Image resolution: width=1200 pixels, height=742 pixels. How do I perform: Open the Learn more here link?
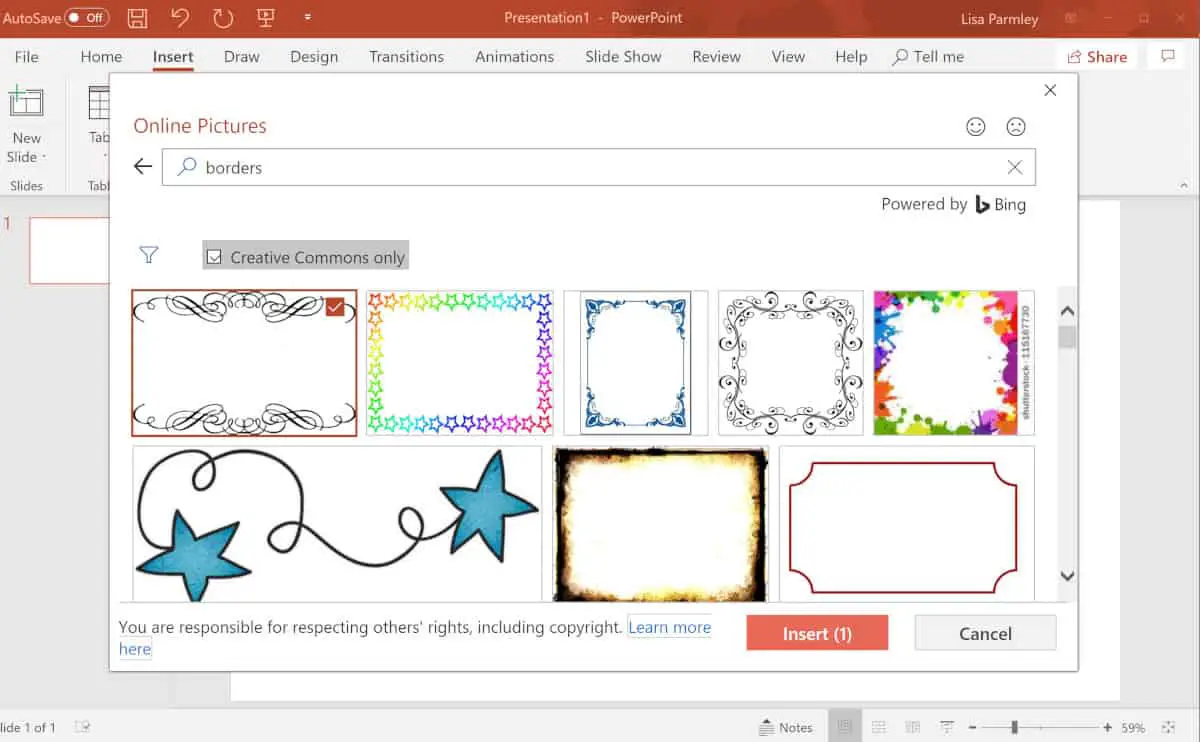coord(669,628)
